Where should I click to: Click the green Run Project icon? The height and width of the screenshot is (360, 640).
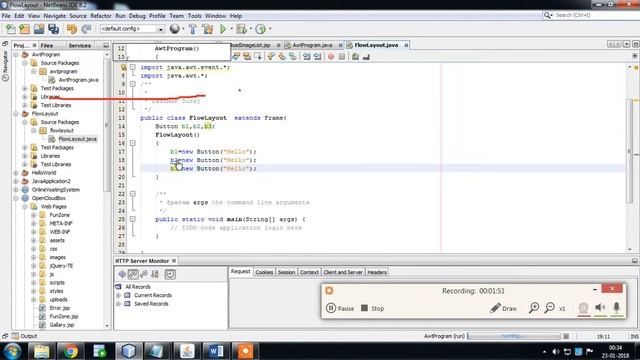(223, 29)
